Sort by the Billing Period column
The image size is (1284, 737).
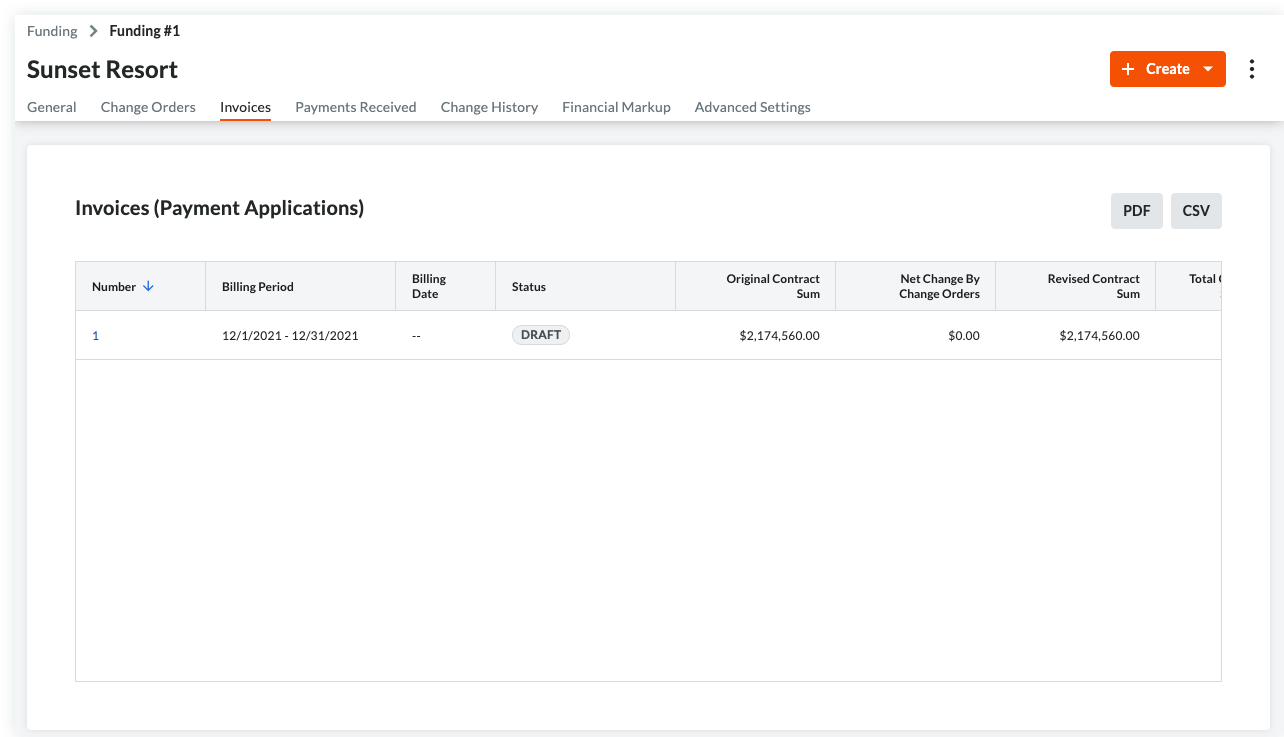pos(256,286)
